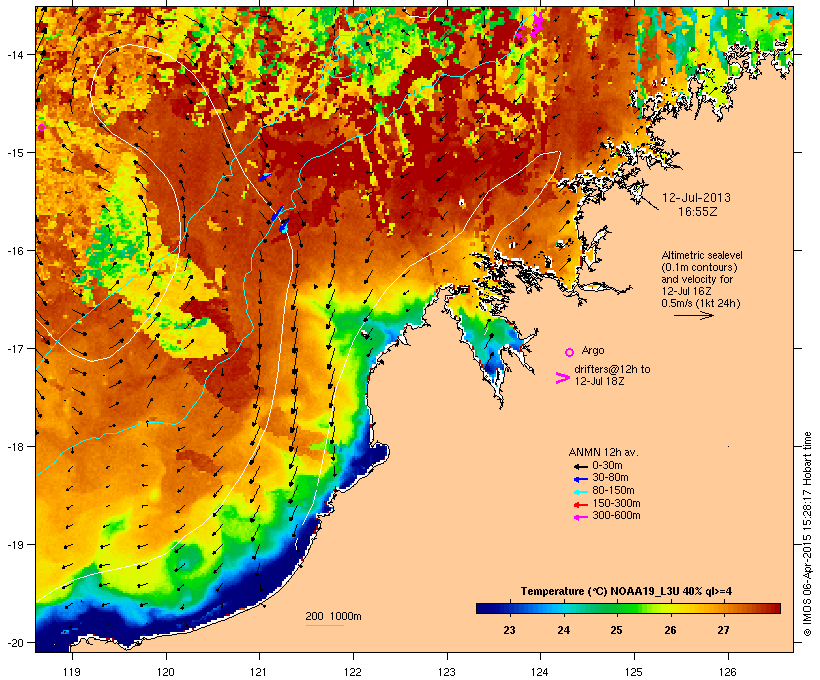Click the black 0-30m legend arrow
Image resolution: width=820 pixels, height=680 pixels.
(x=580, y=466)
